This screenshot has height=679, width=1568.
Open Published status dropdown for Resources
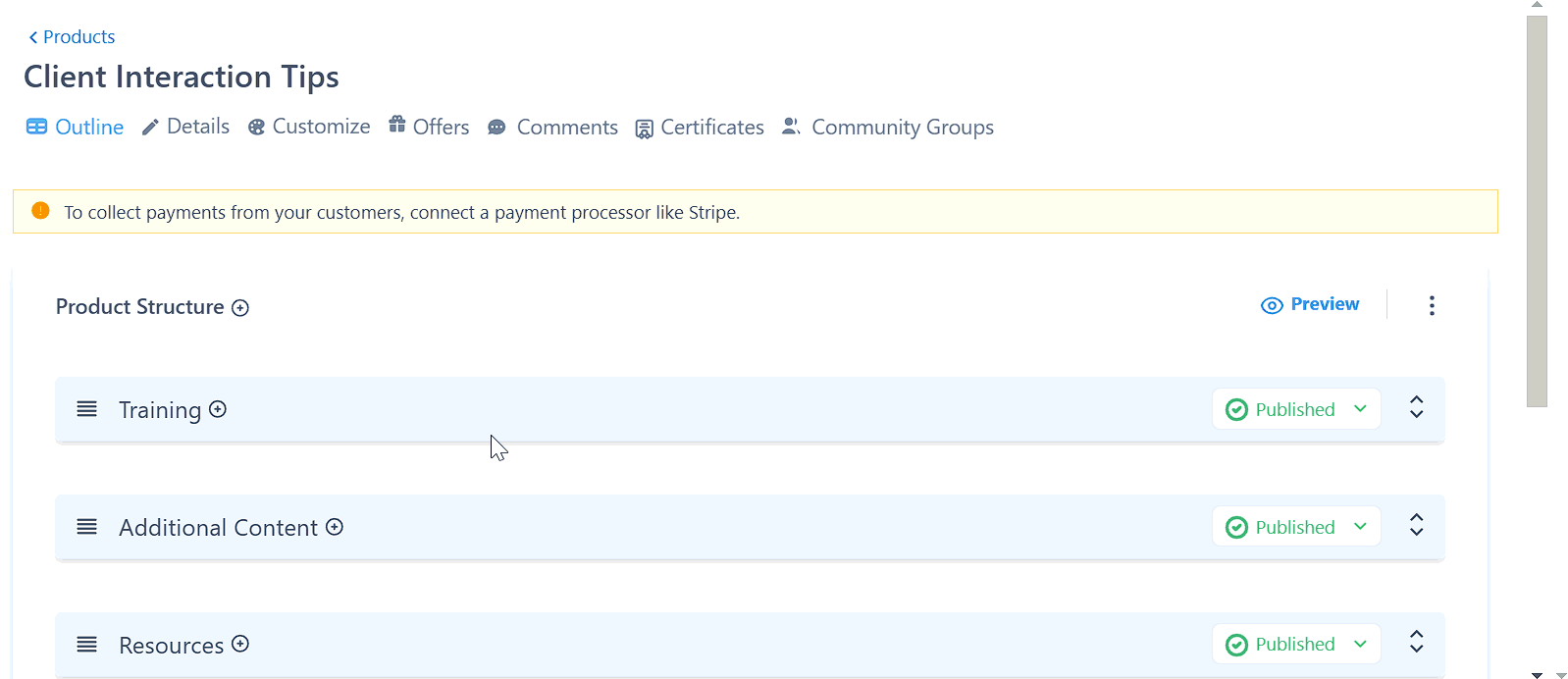(1295, 645)
